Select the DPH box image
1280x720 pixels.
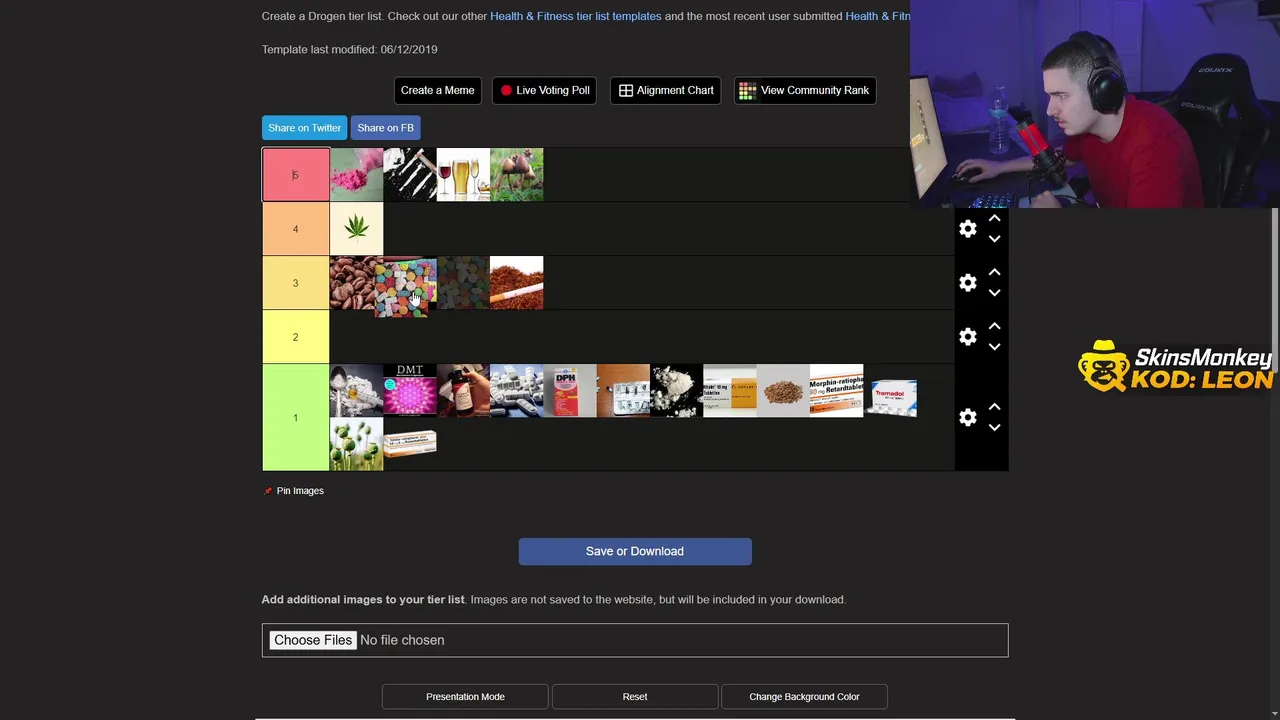click(570, 391)
